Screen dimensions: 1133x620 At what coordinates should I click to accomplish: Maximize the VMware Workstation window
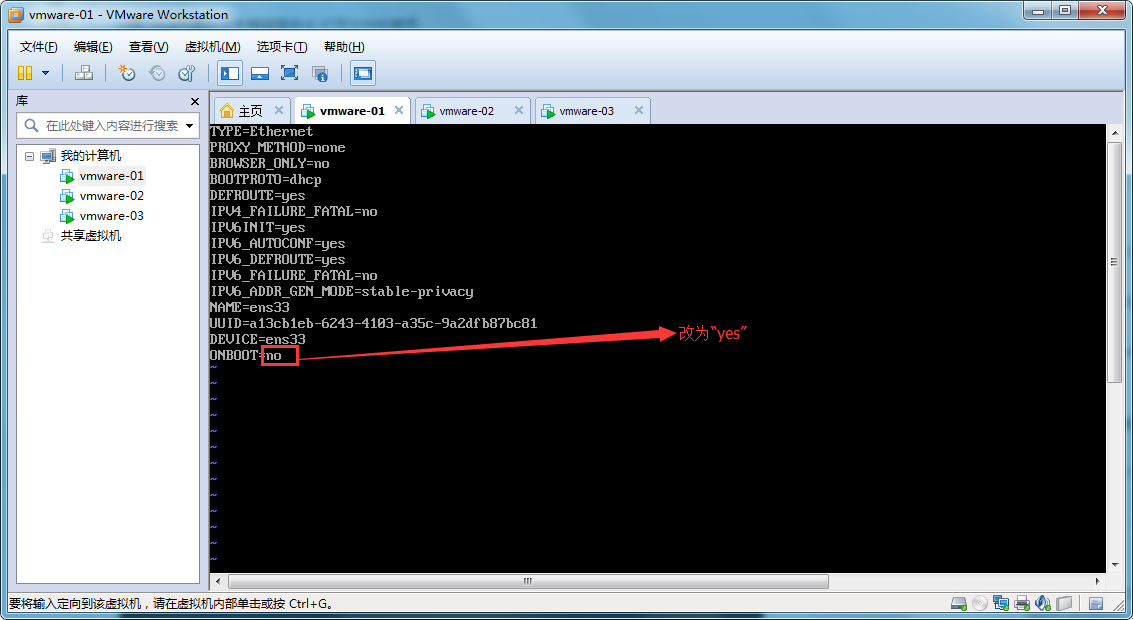(1064, 11)
